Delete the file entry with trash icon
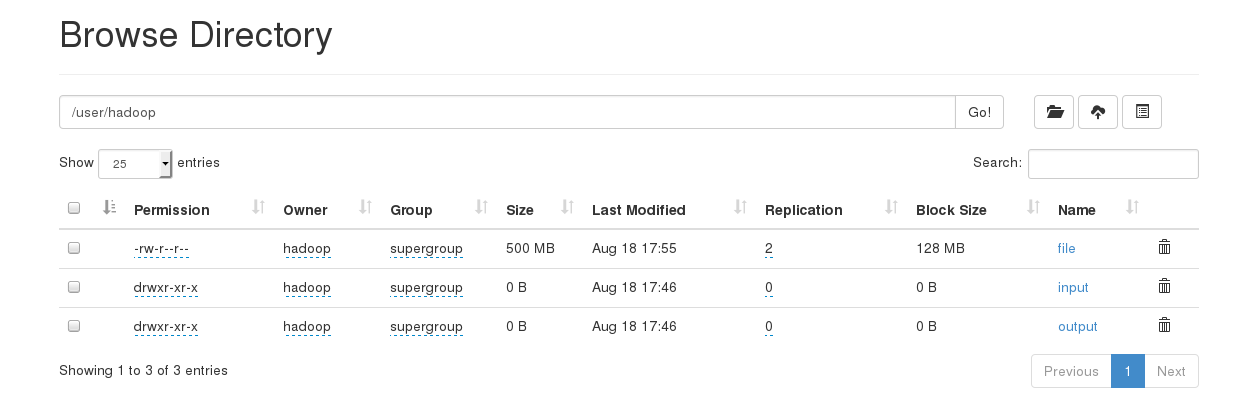Screen dimensions: 1235x401 (1164, 247)
